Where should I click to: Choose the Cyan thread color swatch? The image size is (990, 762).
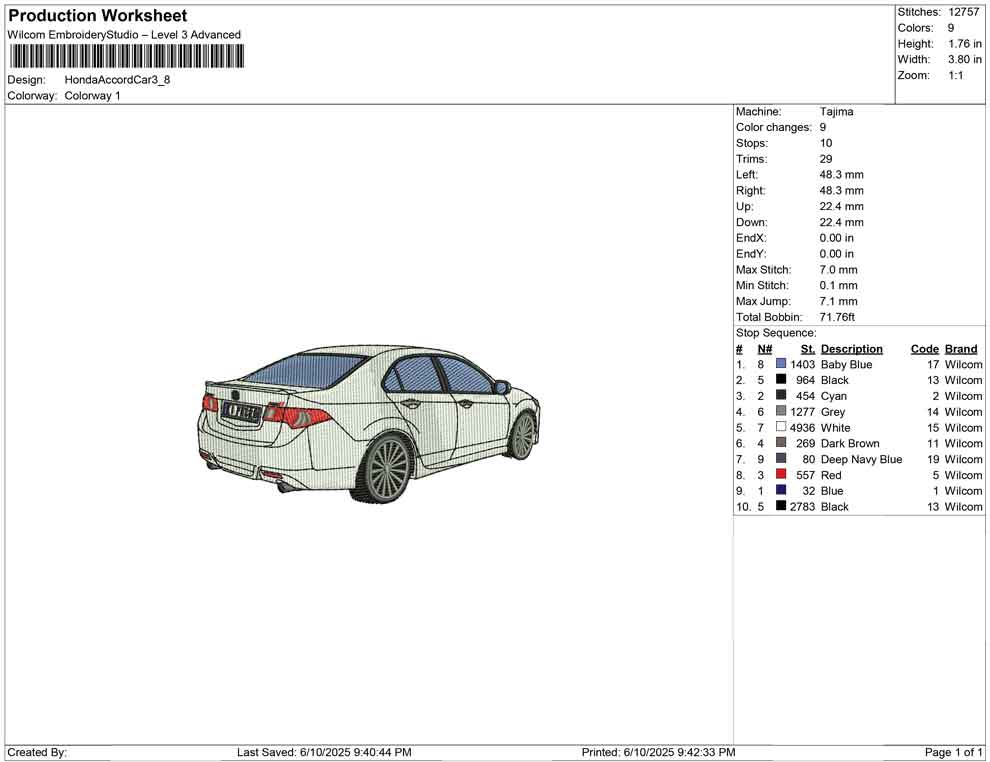781,396
